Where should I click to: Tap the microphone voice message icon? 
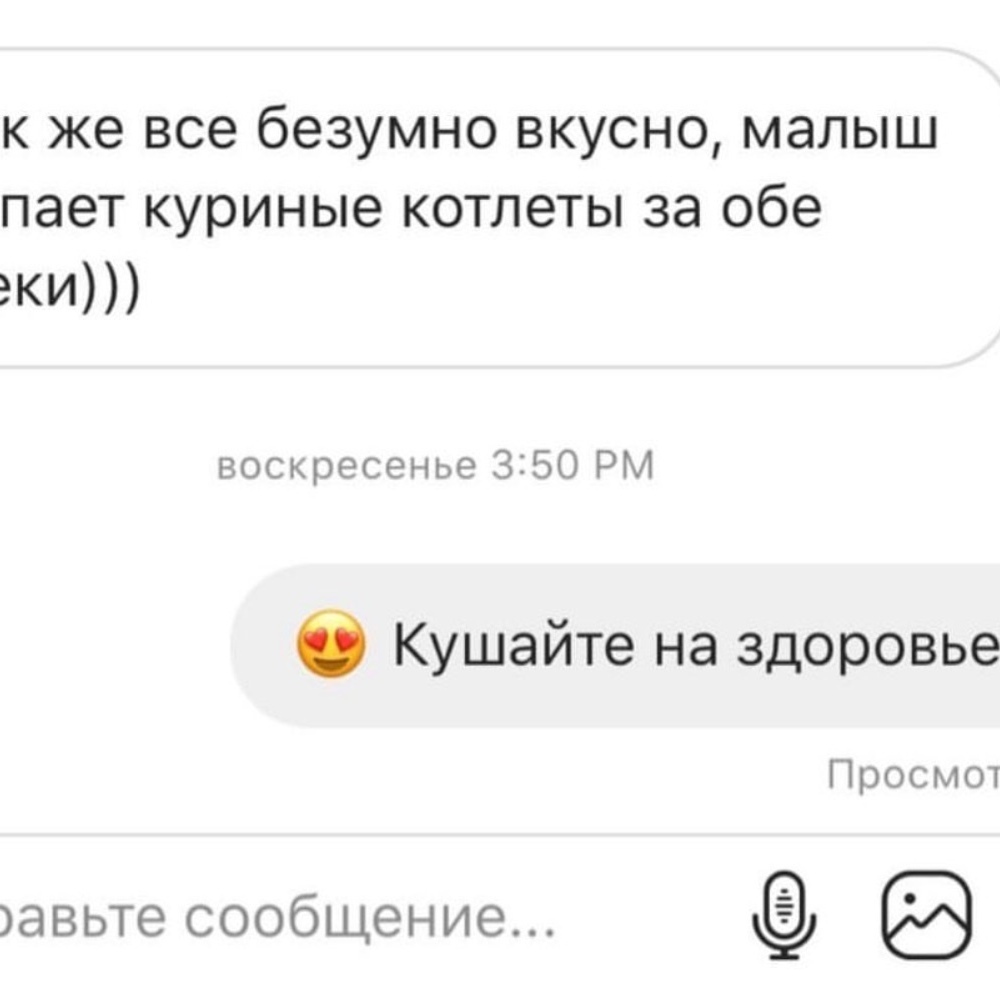click(x=784, y=914)
